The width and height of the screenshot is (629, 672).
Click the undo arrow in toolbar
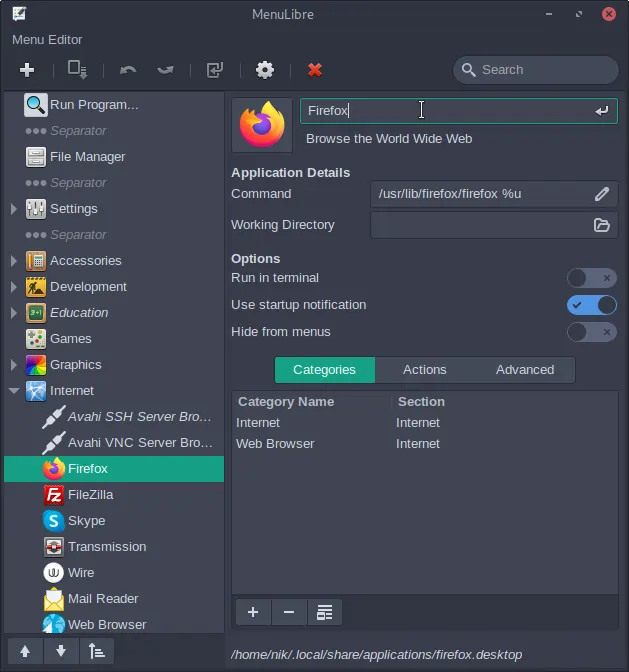coord(128,70)
